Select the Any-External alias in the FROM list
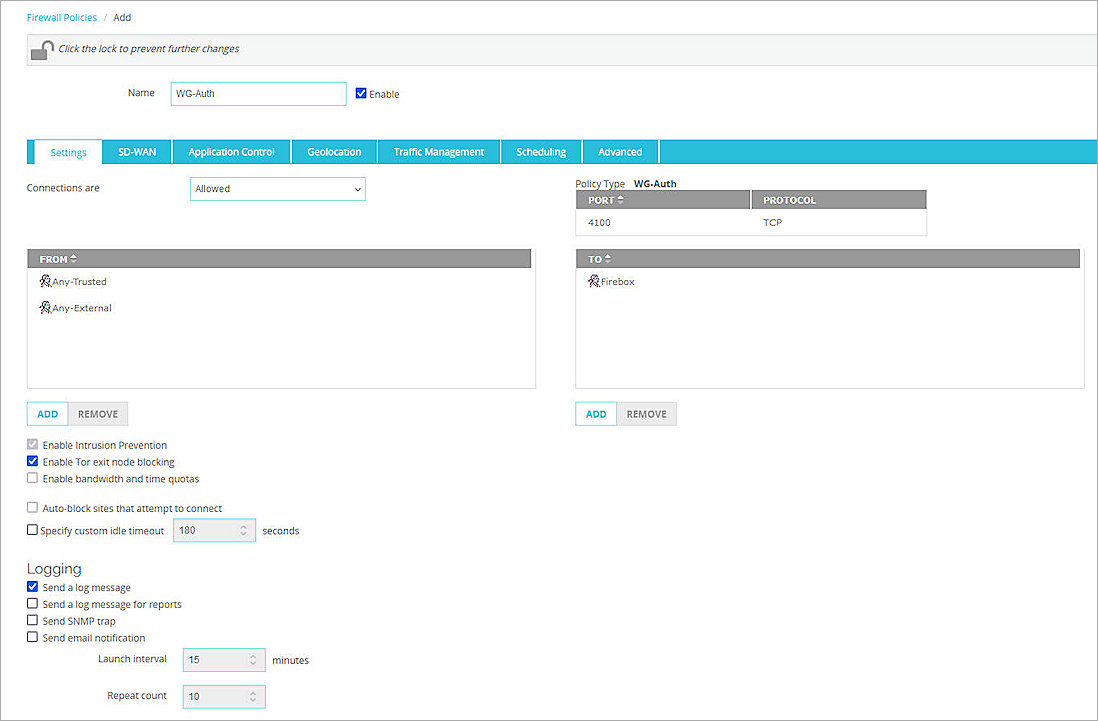This screenshot has height=721, width=1098. click(80, 307)
